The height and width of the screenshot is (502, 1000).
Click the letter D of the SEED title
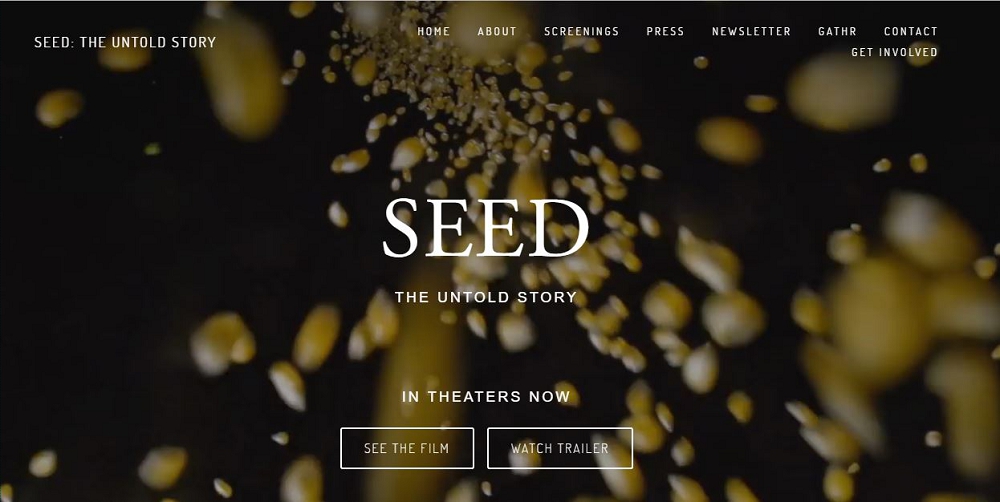pyautogui.click(x=559, y=228)
